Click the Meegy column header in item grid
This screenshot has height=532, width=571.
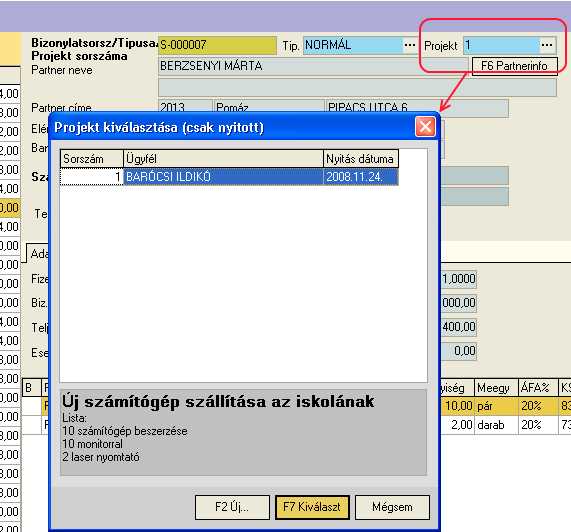tap(496, 387)
